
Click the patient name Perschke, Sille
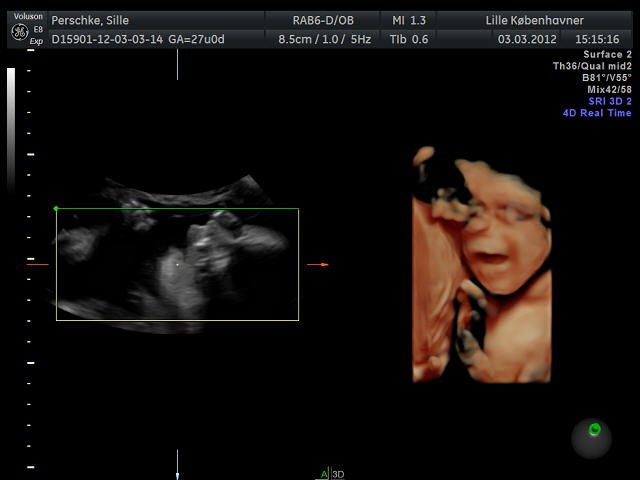pos(90,20)
